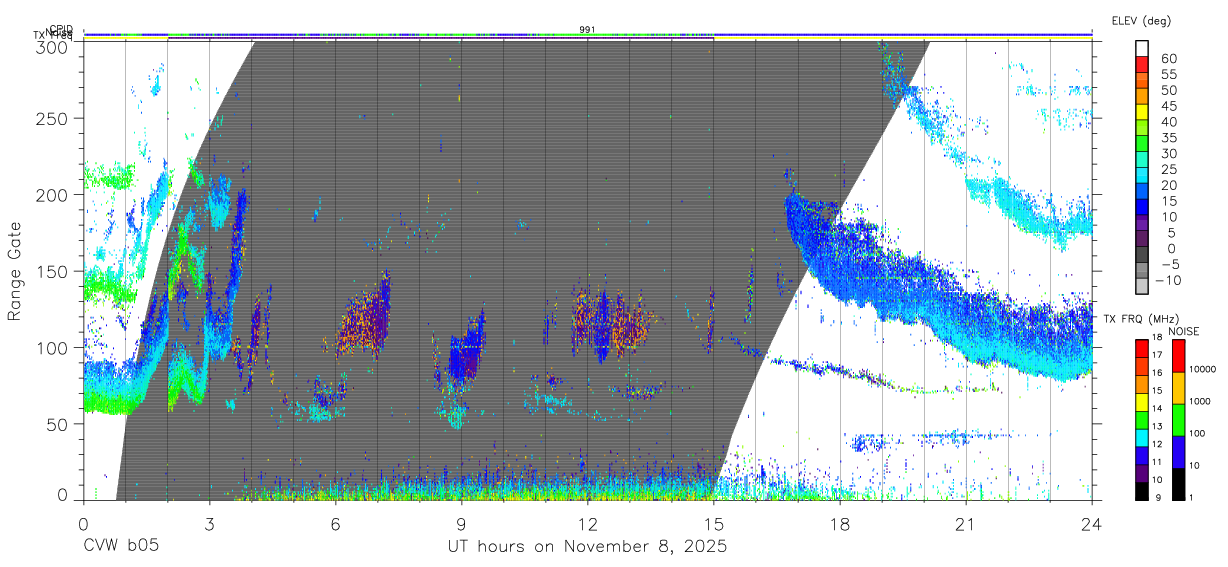Click the x-axis tick label '12'
The height and width of the screenshot is (567, 1228).
click(588, 523)
